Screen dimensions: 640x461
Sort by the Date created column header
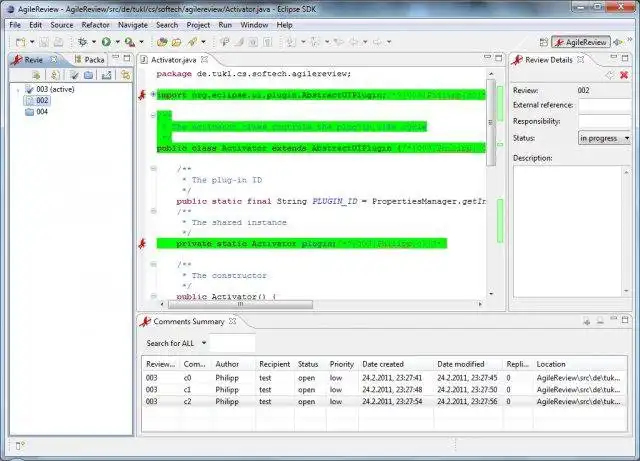click(396, 364)
